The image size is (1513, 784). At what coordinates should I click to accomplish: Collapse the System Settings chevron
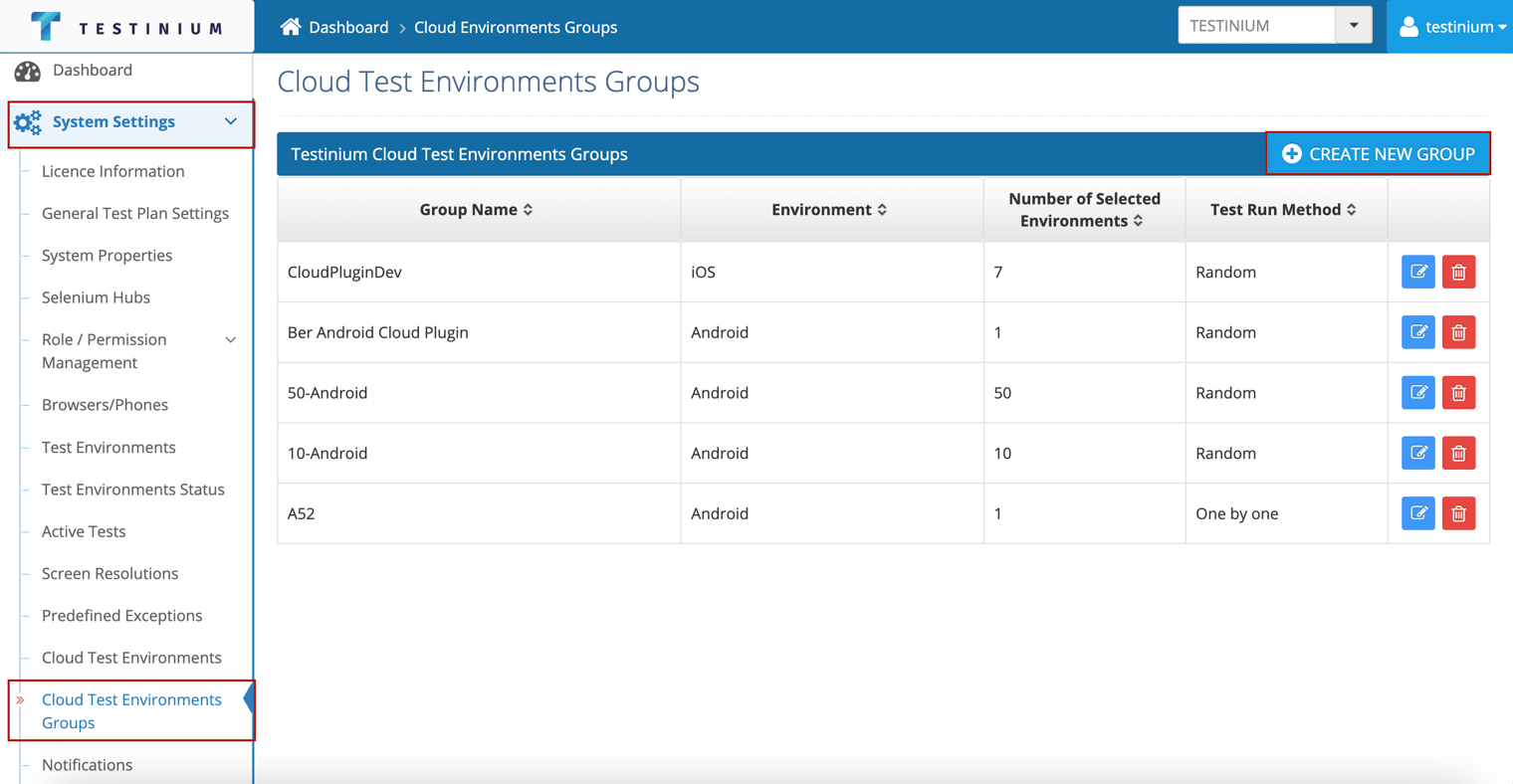click(231, 122)
